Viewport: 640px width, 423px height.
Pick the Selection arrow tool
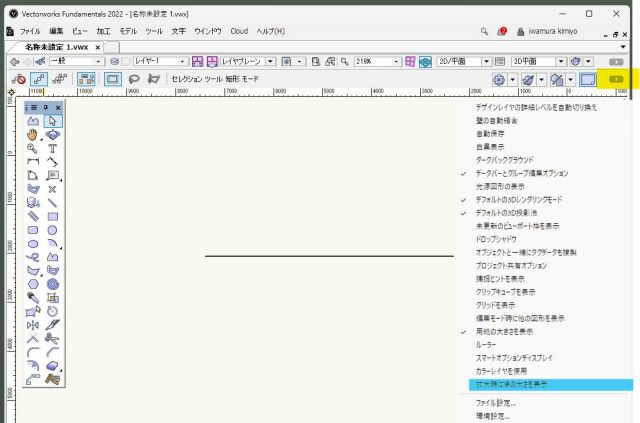coord(52,121)
